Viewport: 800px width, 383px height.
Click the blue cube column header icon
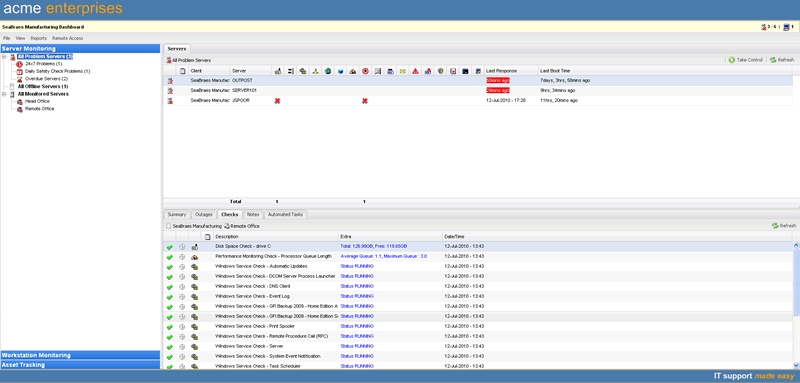click(340, 71)
